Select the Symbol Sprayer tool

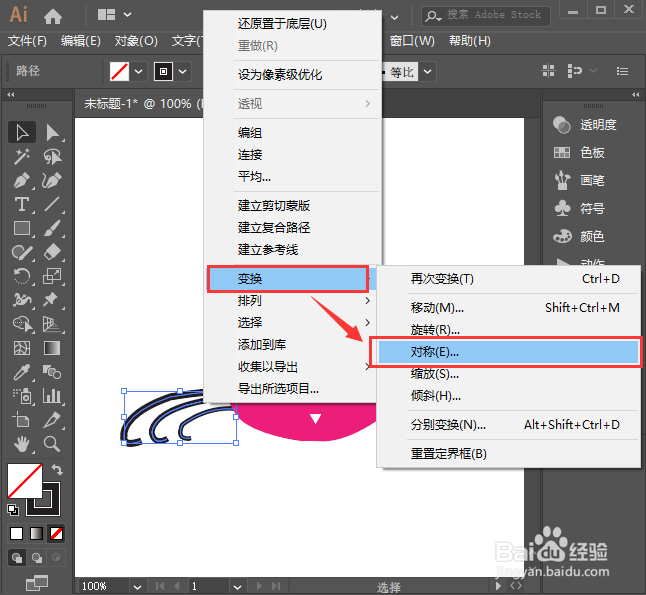(22, 396)
